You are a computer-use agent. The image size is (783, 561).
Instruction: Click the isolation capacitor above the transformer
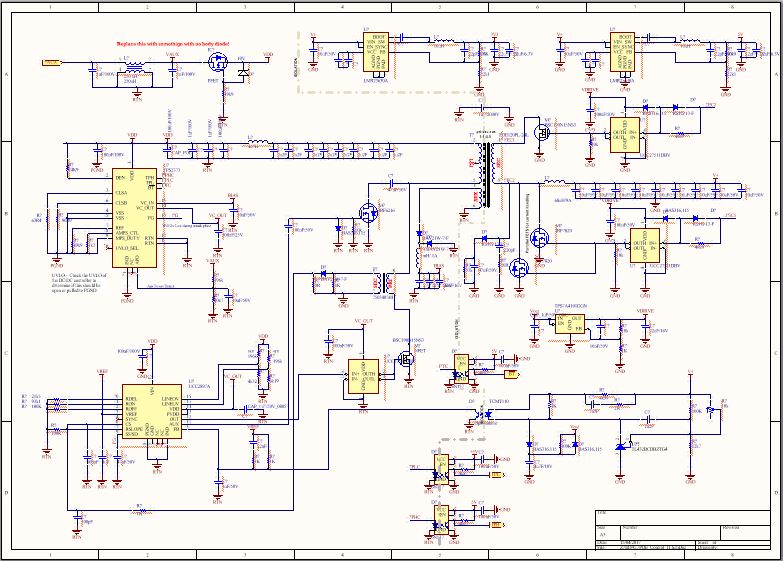(481, 108)
